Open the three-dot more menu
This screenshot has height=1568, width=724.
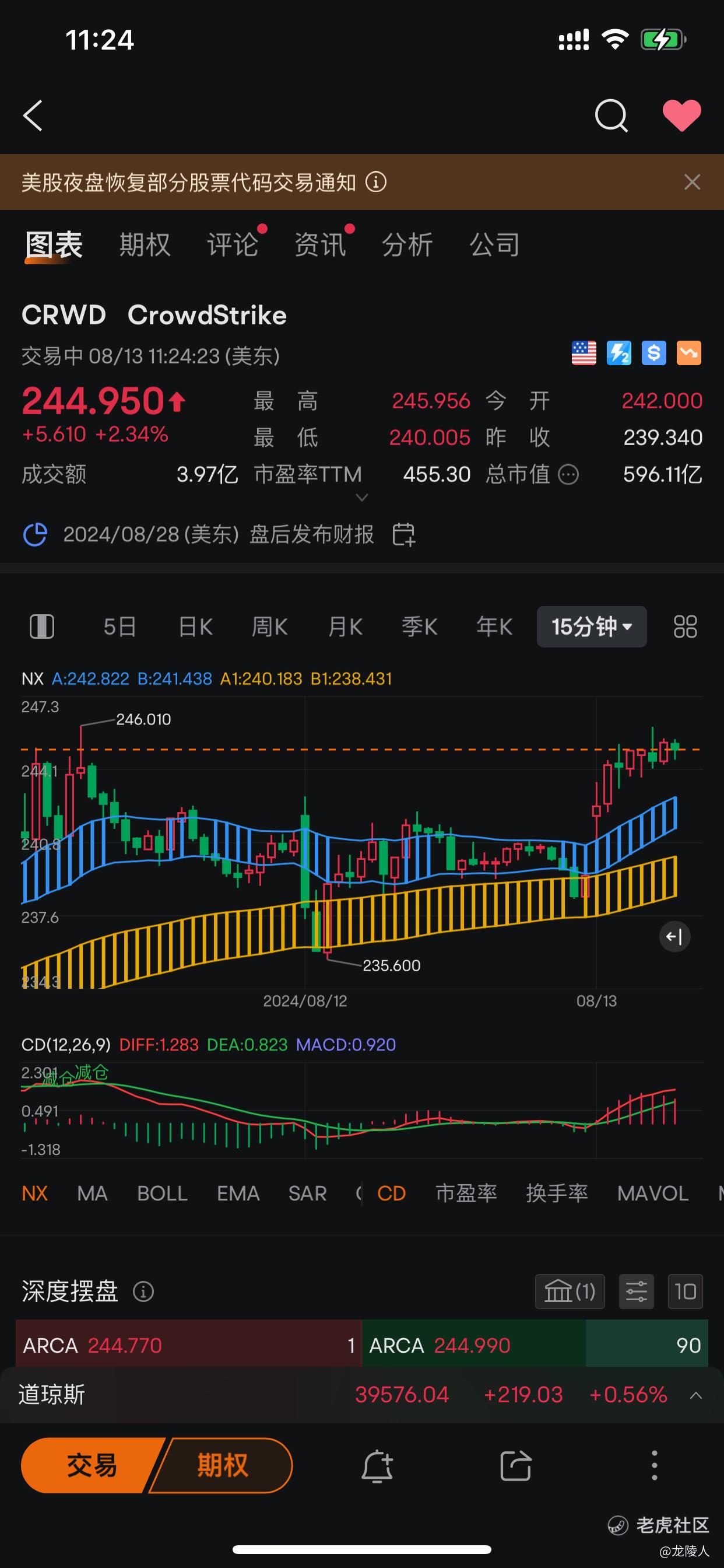(655, 1465)
